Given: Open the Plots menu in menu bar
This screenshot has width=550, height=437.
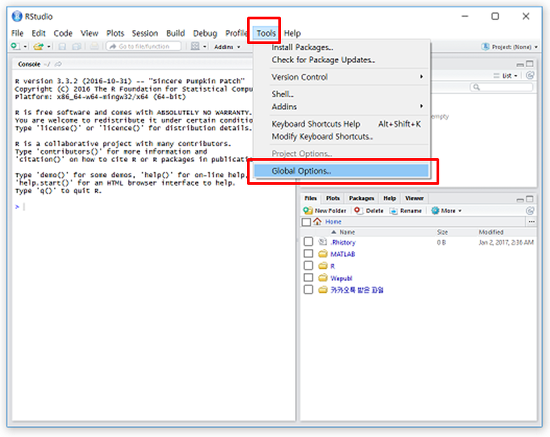Looking at the screenshot, I should point(115,33).
